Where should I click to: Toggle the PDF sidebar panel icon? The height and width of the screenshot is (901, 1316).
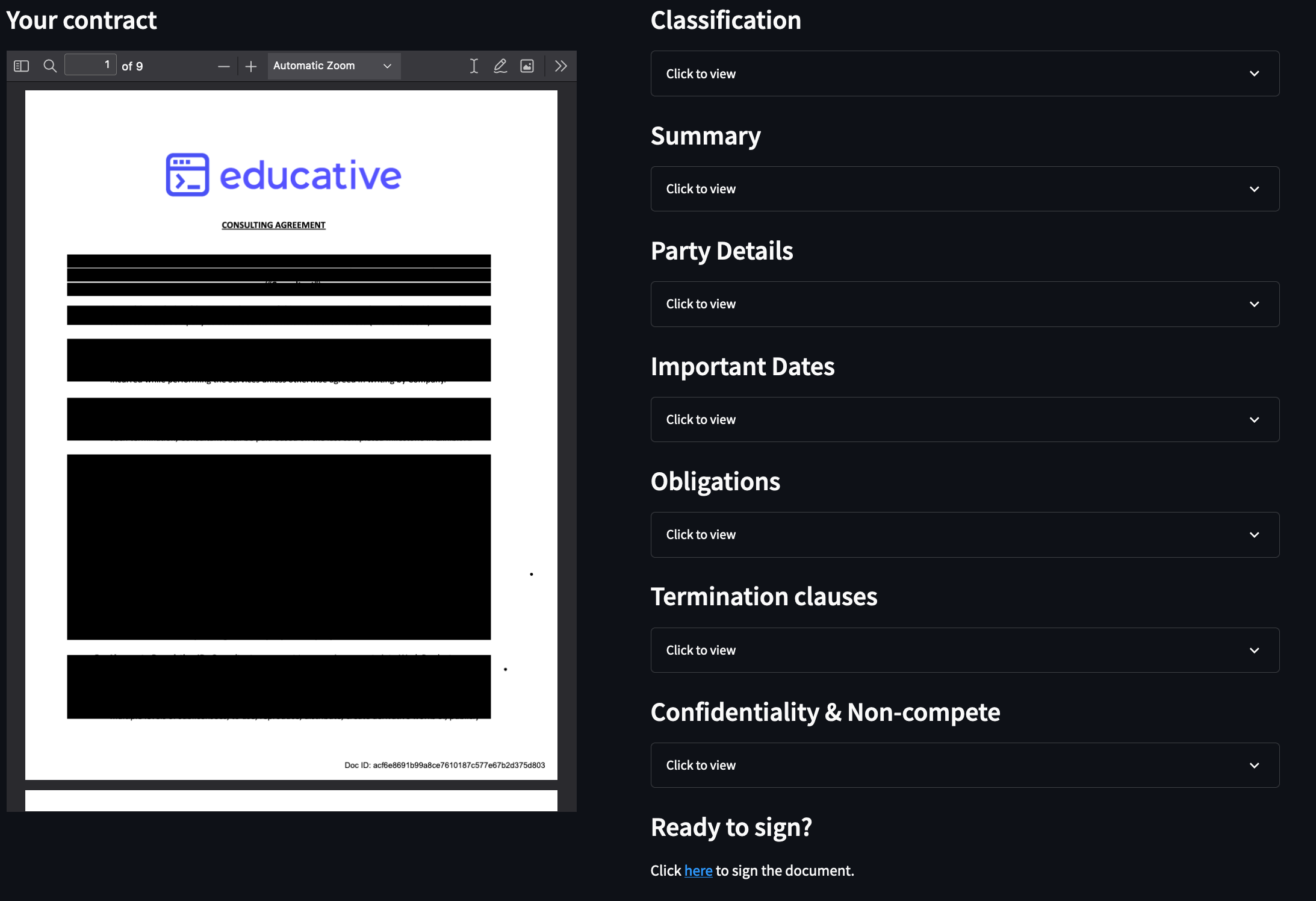[22, 66]
